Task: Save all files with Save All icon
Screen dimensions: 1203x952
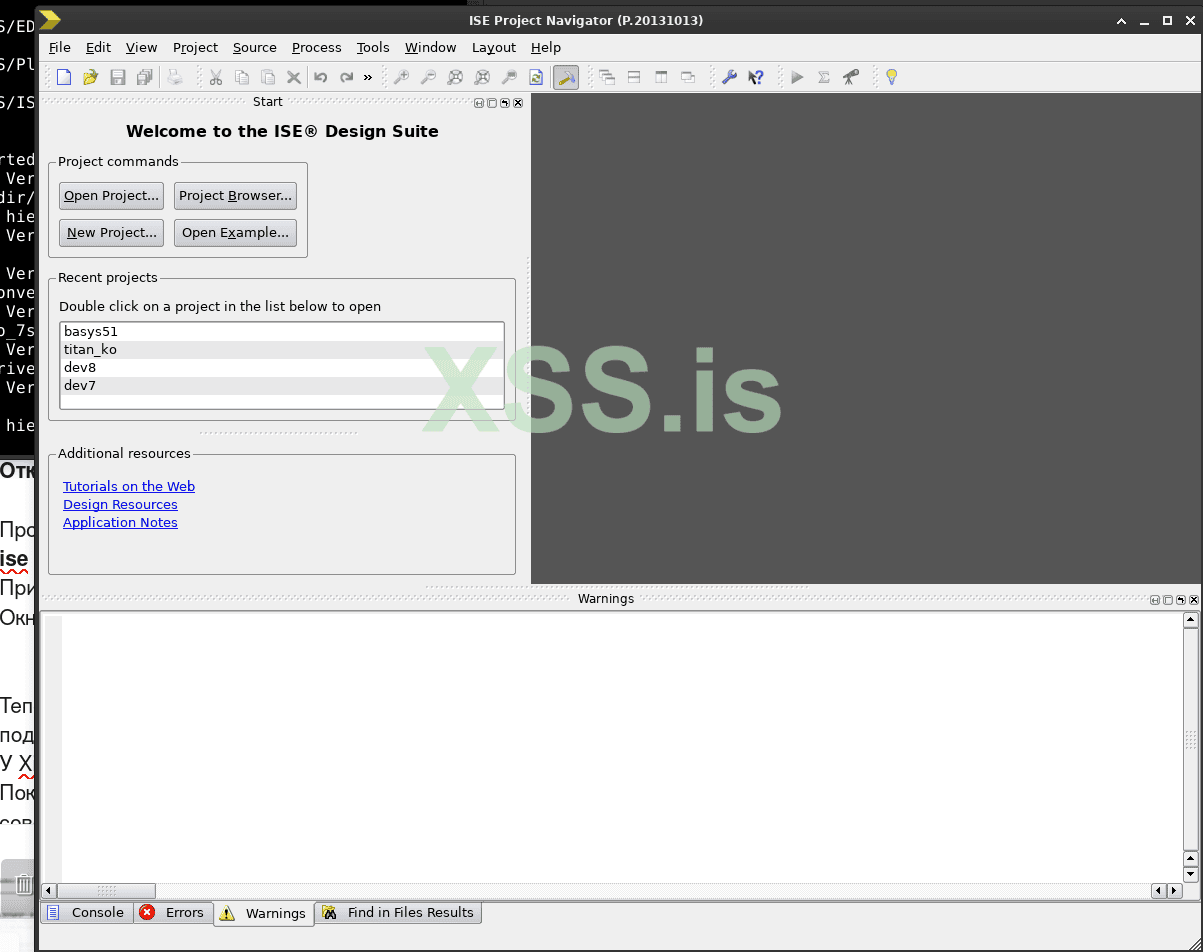Action: coord(143,77)
